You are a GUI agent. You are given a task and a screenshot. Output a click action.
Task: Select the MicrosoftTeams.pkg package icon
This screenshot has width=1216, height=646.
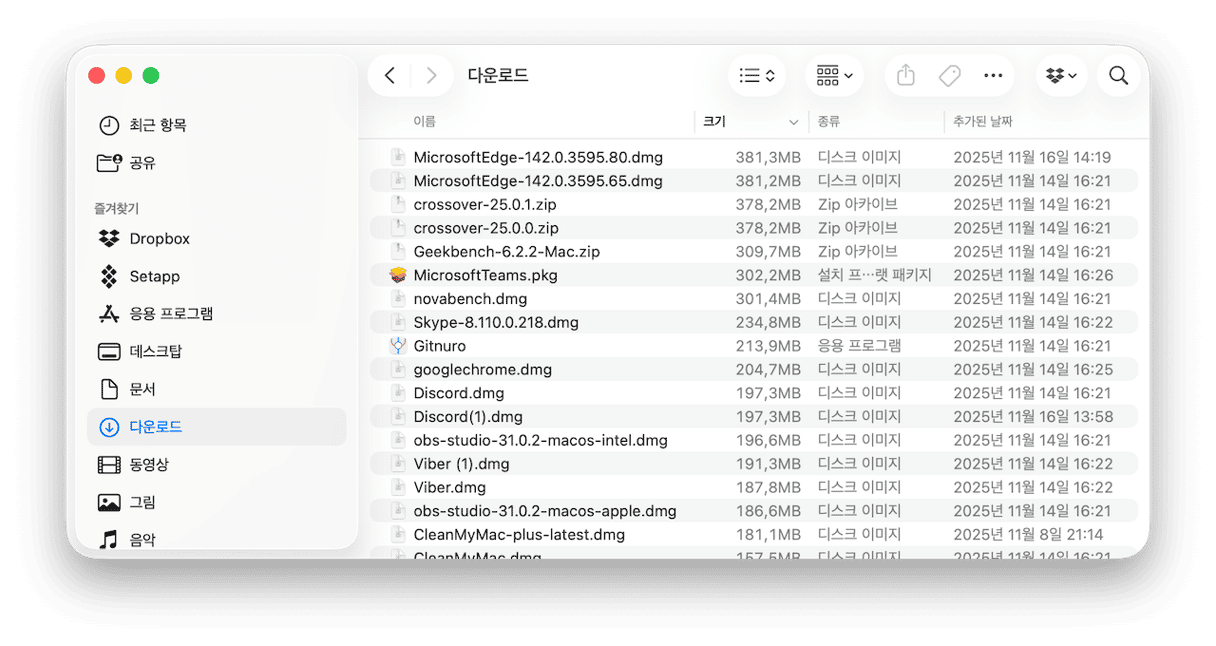tap(398, 275)
